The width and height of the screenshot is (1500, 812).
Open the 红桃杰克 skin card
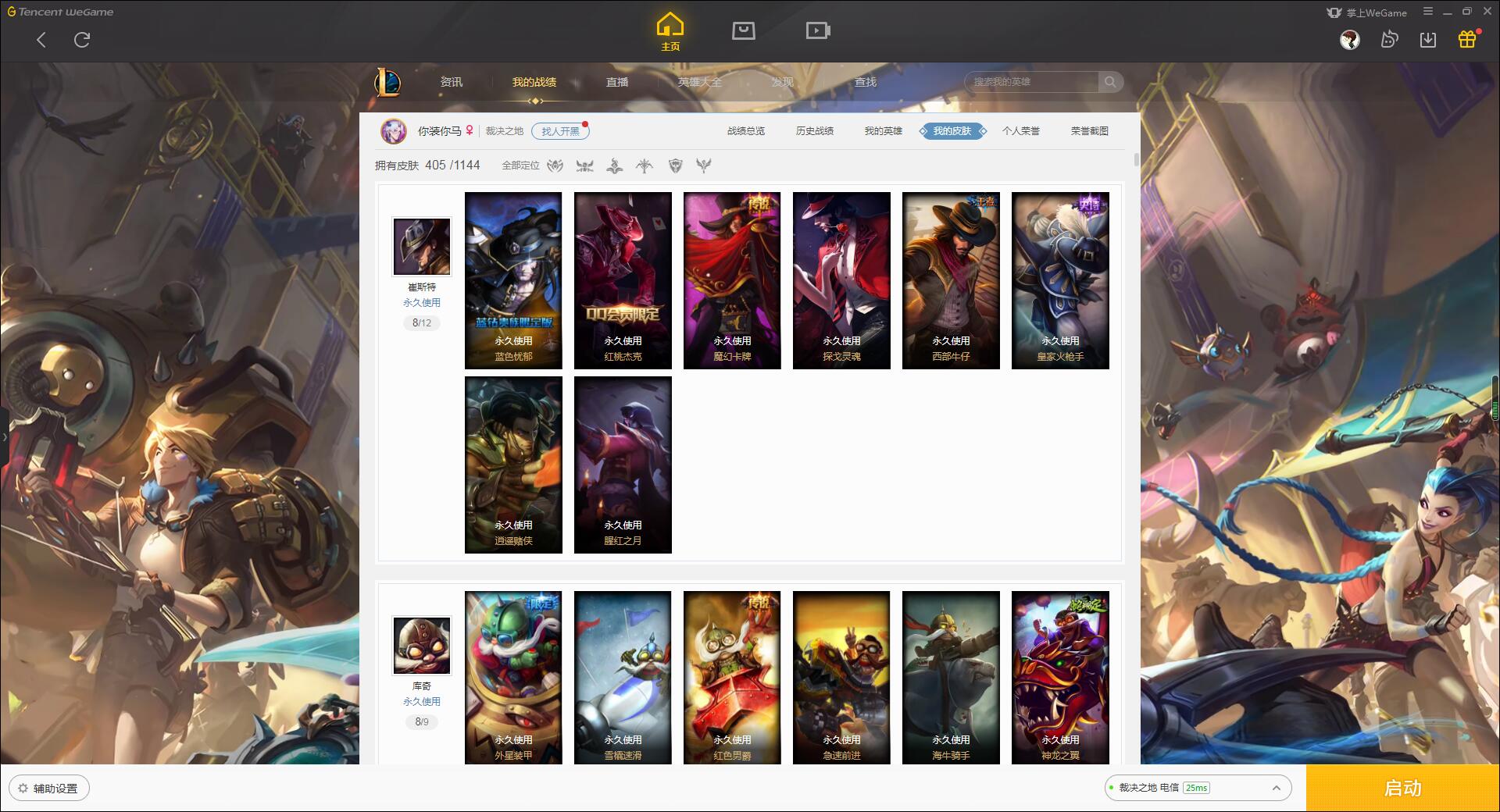point(623,280)
